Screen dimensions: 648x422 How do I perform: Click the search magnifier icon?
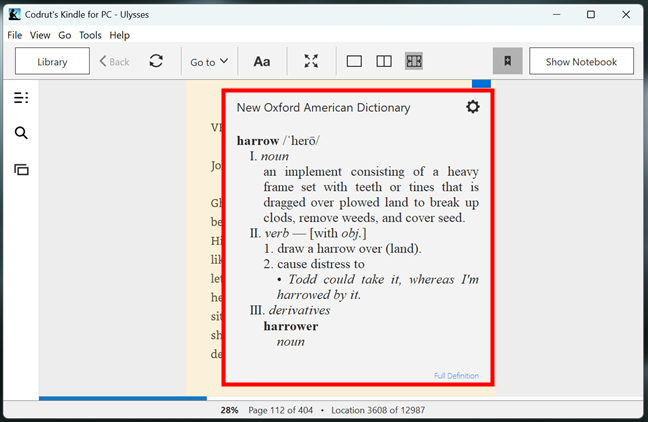21,133
